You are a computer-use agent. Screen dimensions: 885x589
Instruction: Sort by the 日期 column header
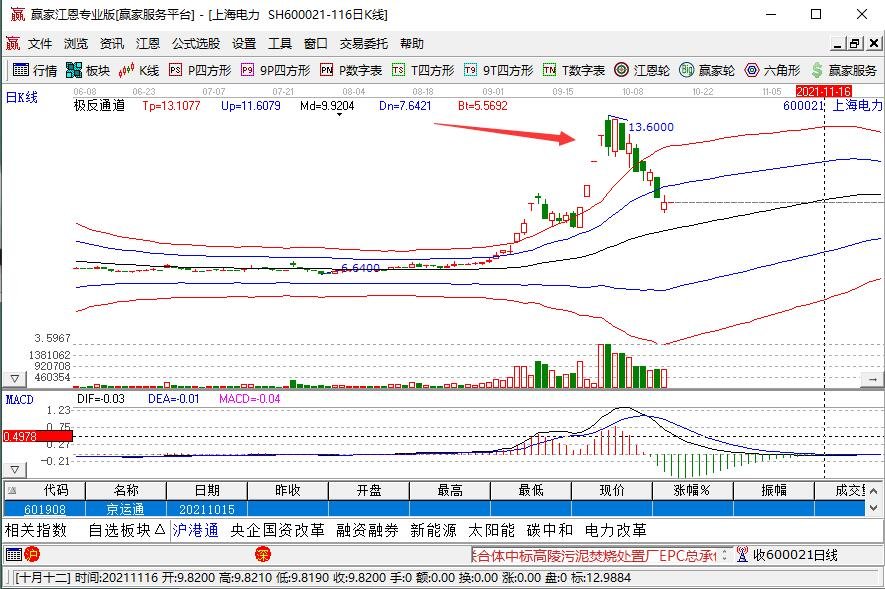(x=207, y=490)
